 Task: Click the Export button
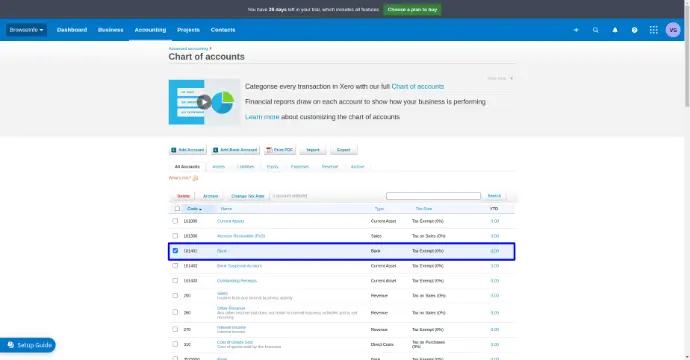pyautogui.click(x=344, y=150)
